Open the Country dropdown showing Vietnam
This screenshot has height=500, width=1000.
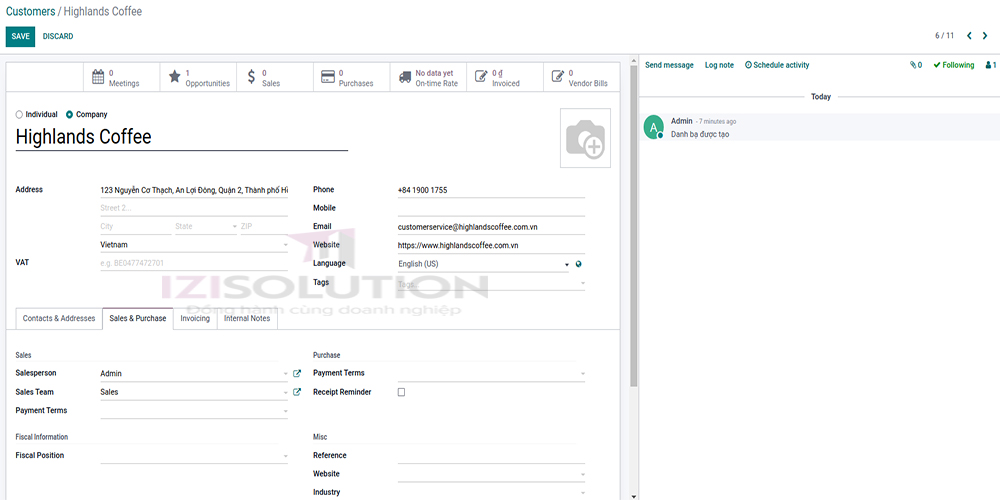click(194, 245)
